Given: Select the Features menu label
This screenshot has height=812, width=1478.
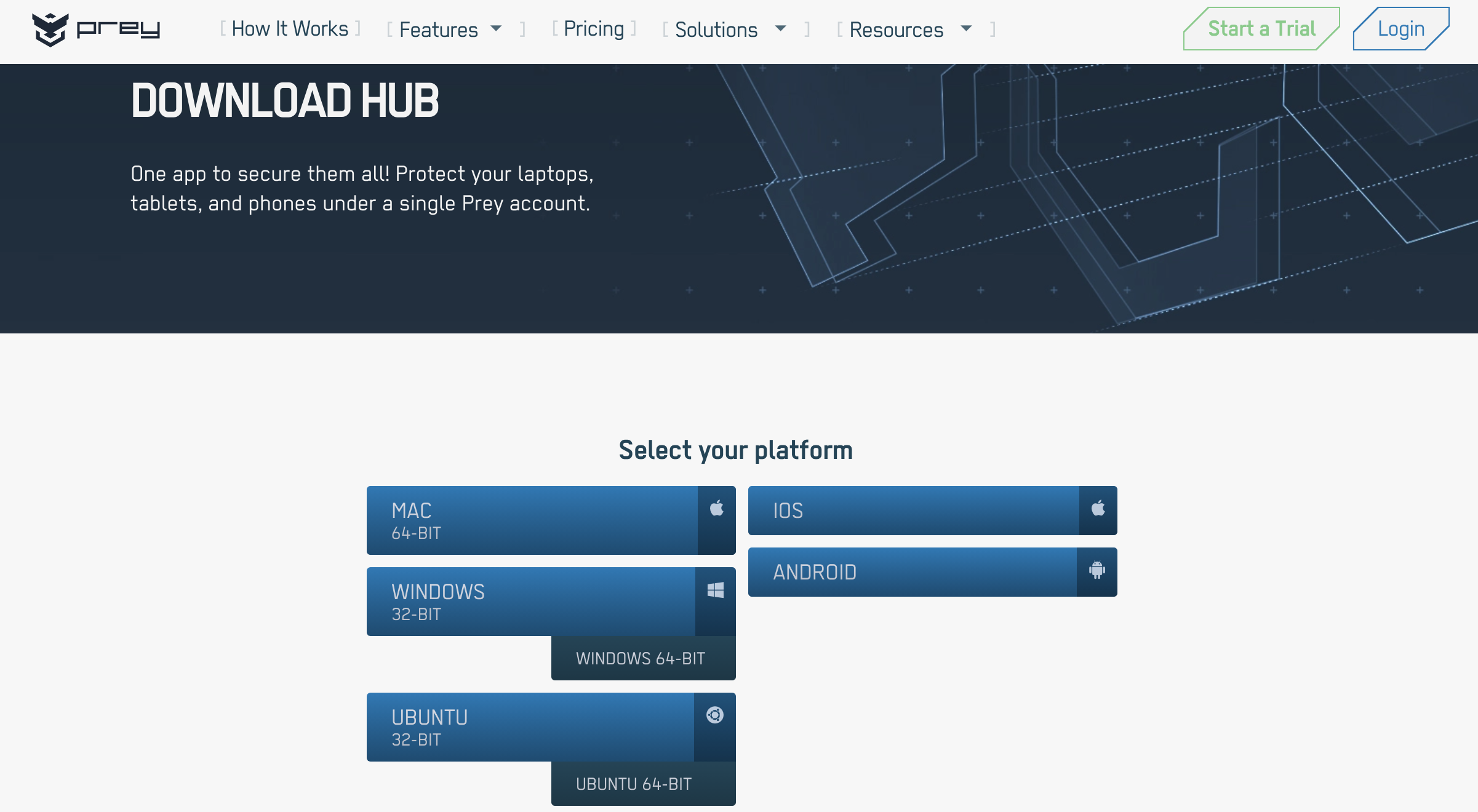Looking at the screenshot, I should pos(439,30).
